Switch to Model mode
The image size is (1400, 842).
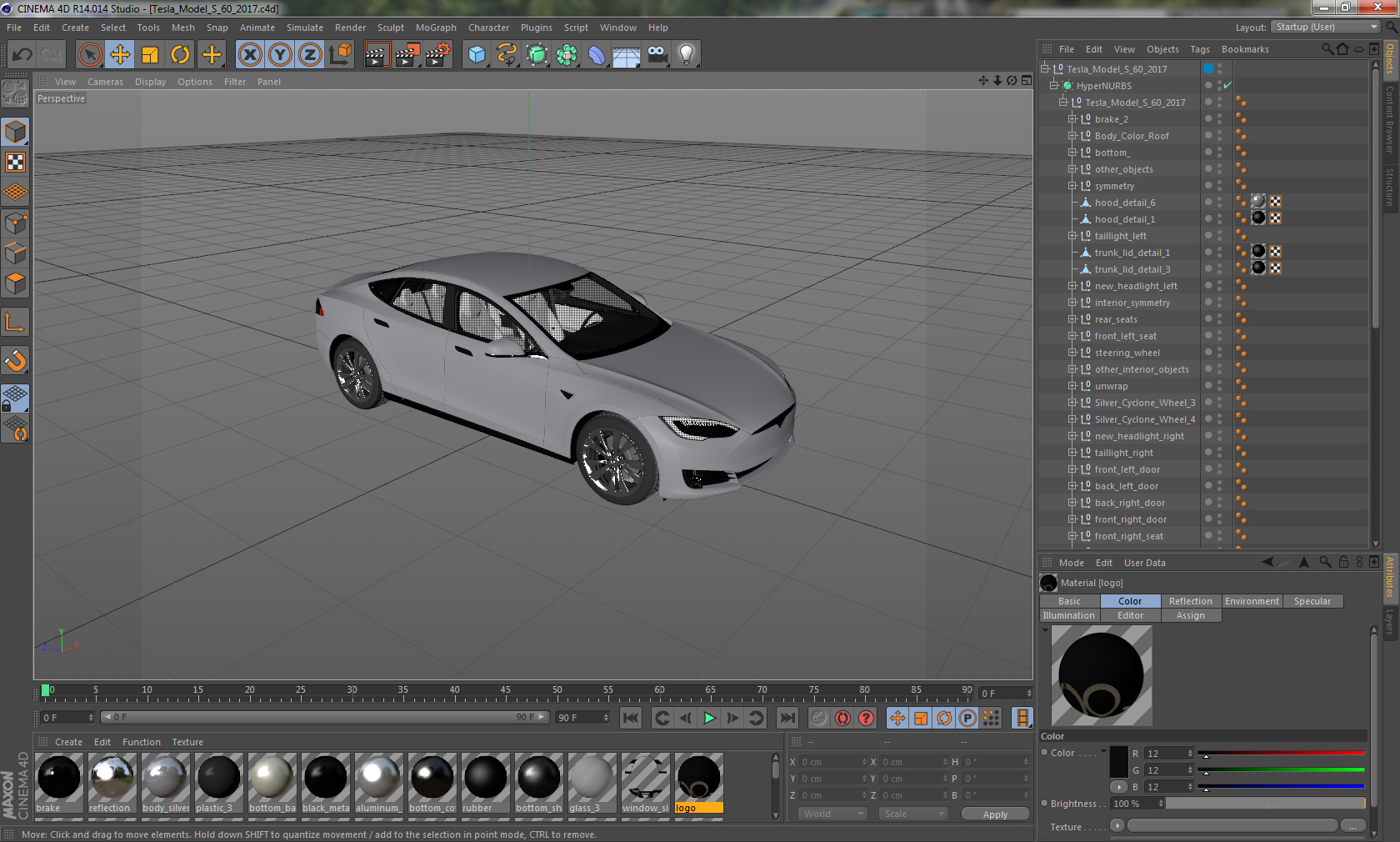pos(15,132)
